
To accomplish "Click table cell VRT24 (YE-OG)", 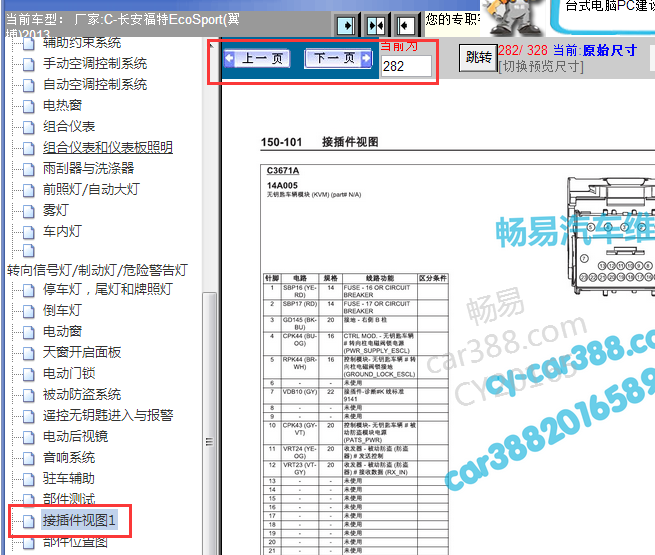I will pos(300,452).
